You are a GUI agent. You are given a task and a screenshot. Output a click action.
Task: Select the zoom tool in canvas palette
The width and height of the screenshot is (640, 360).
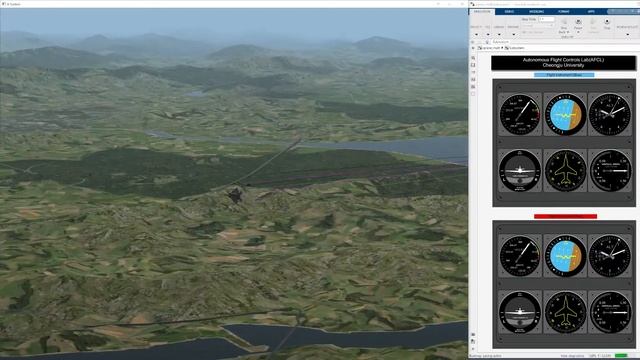coord(473,58)
